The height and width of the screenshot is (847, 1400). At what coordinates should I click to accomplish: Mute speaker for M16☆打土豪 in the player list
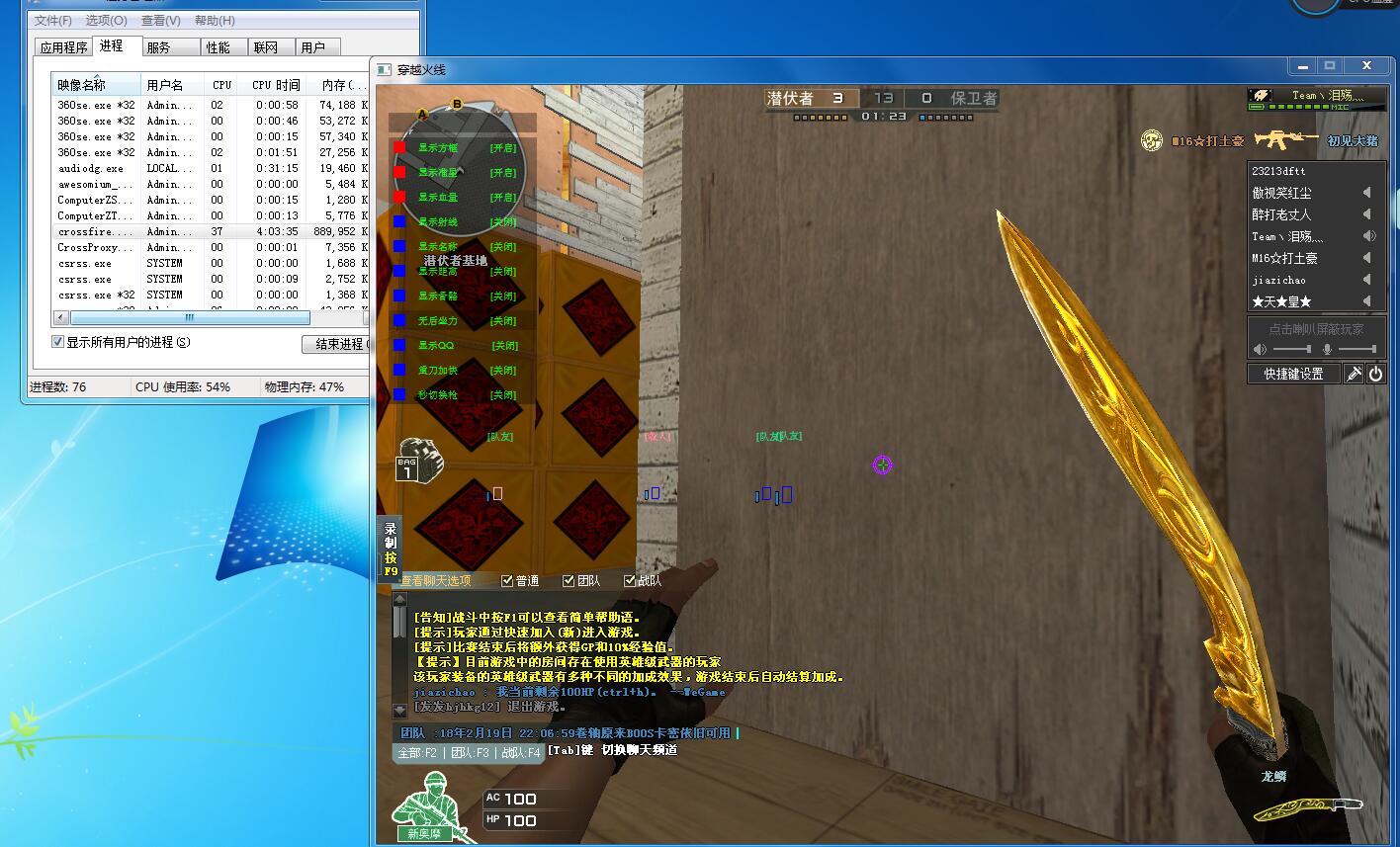1367,258
